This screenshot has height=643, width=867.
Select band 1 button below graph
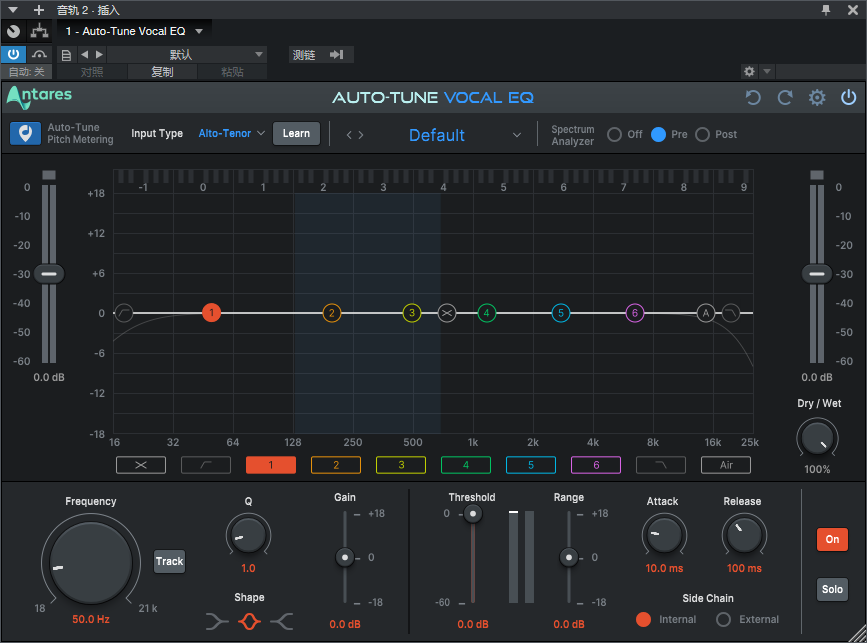[271, 465]
